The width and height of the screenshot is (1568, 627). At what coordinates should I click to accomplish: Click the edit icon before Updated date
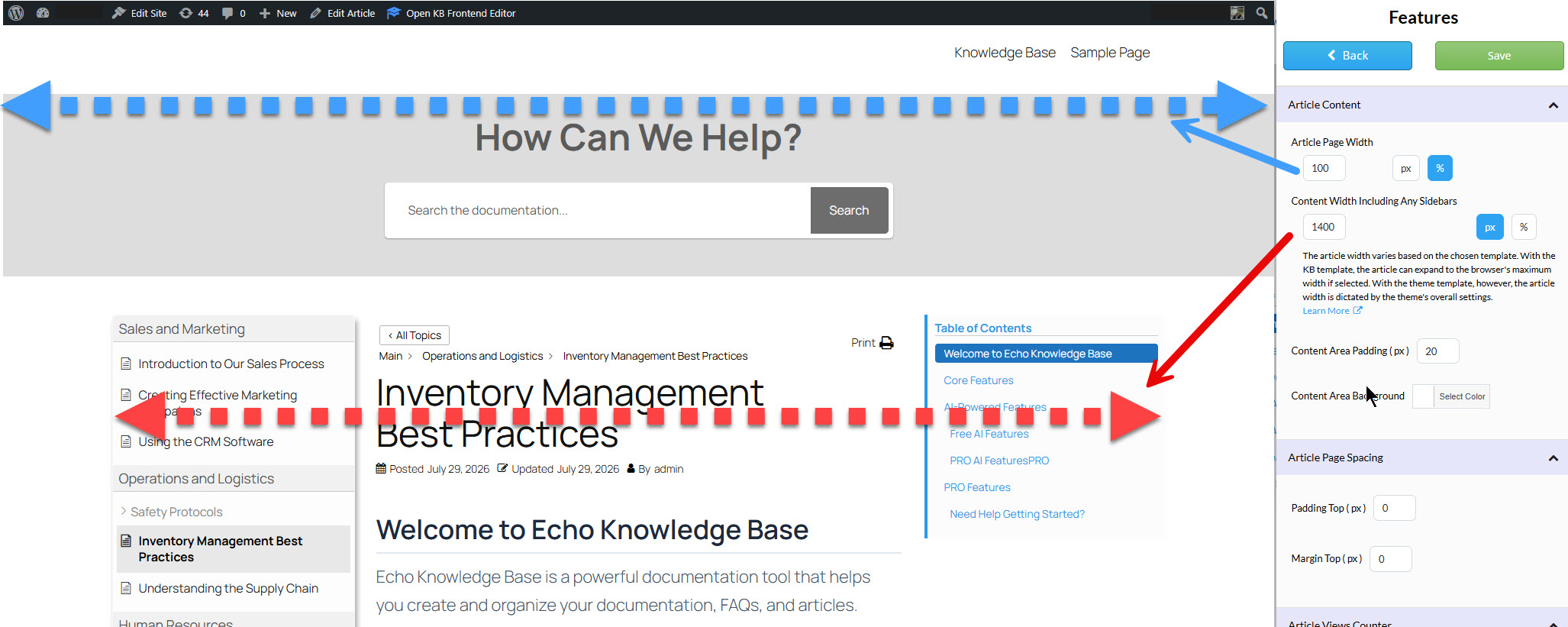pos(502,469)
